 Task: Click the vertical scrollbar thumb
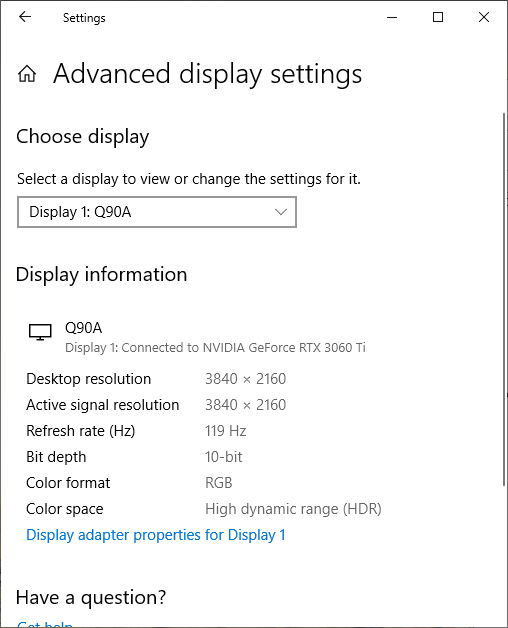(504, 300)
